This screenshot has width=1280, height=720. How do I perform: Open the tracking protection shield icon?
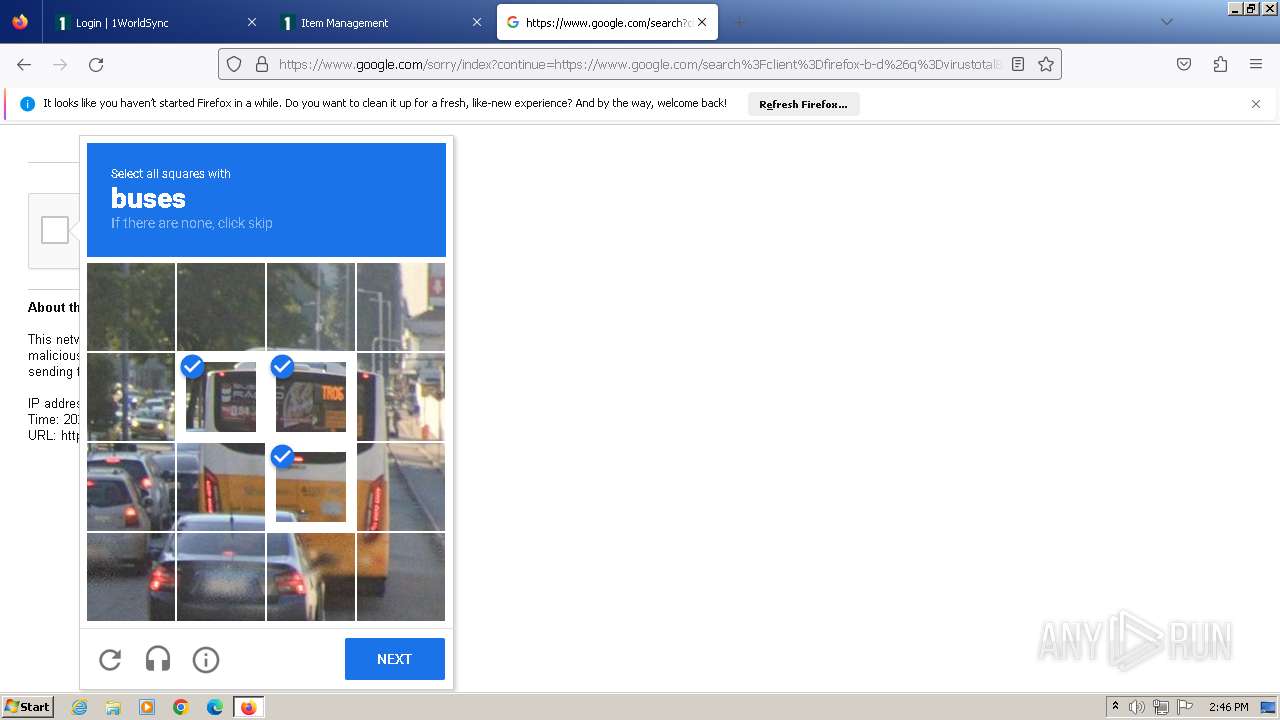pyautogui.click(x=234, y=64)
